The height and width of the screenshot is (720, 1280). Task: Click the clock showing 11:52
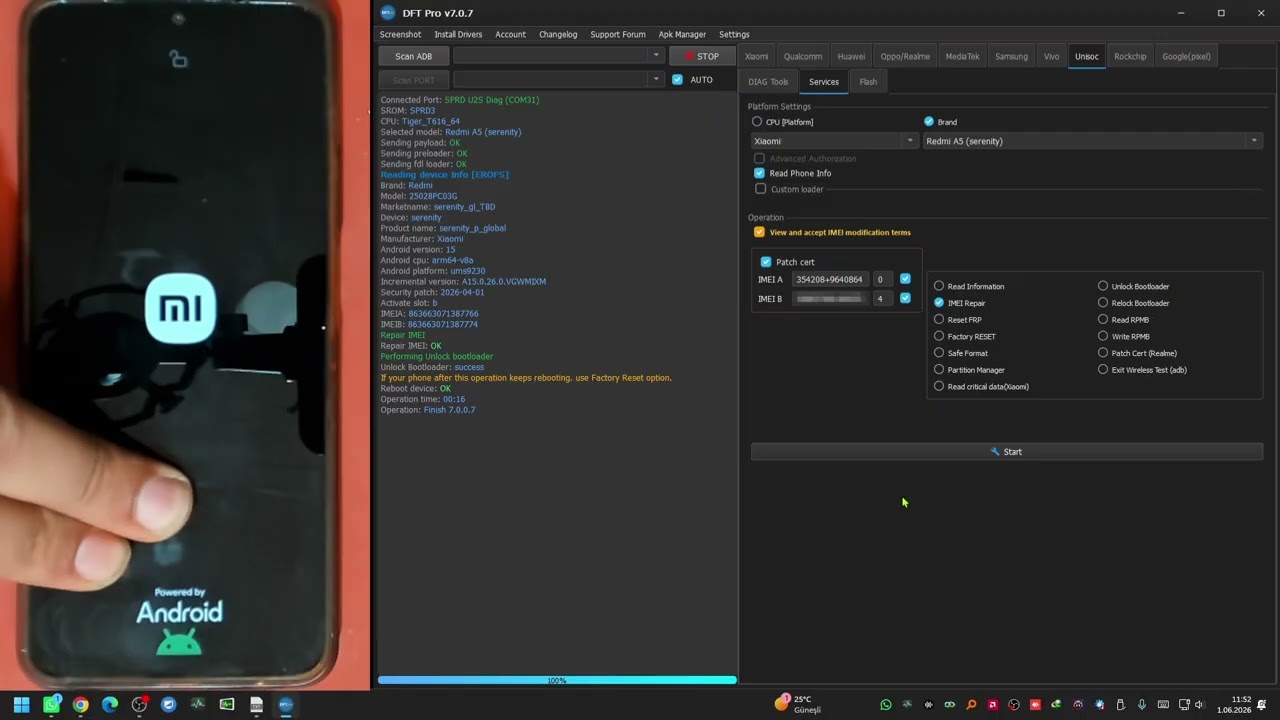tap(1234, 705)
